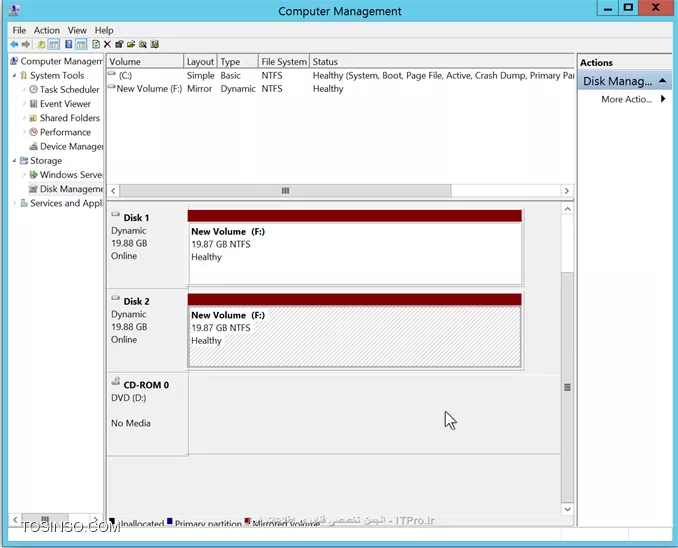
Task: Click the Device Manager icon in tree
Action: 33,146
